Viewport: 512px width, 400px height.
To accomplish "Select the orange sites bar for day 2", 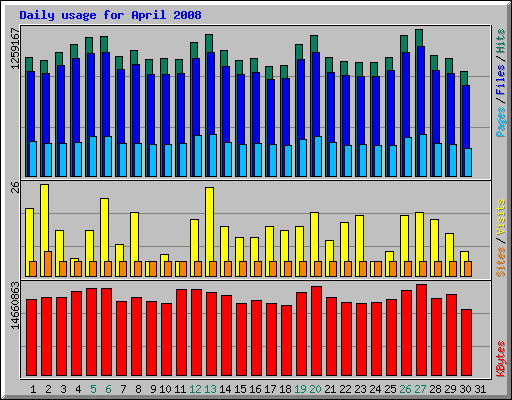I will (x=48, y=264).
